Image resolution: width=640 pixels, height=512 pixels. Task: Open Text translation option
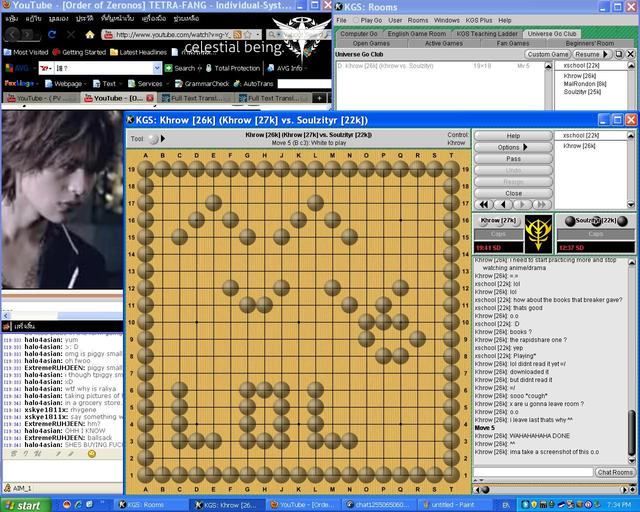(x=106, y=84)
